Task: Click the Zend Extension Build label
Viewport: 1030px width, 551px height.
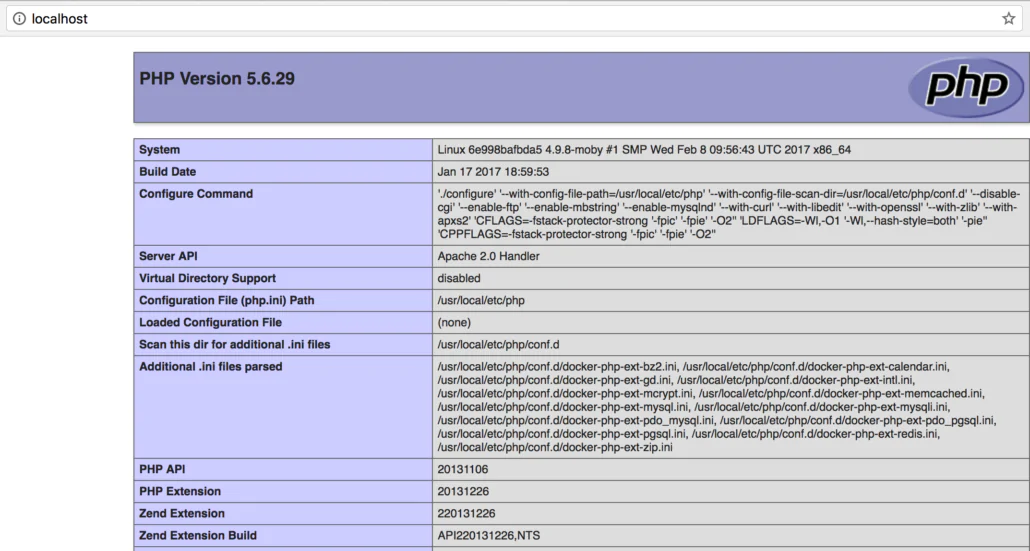Action: pyautogui.click(x=198, y=535)
